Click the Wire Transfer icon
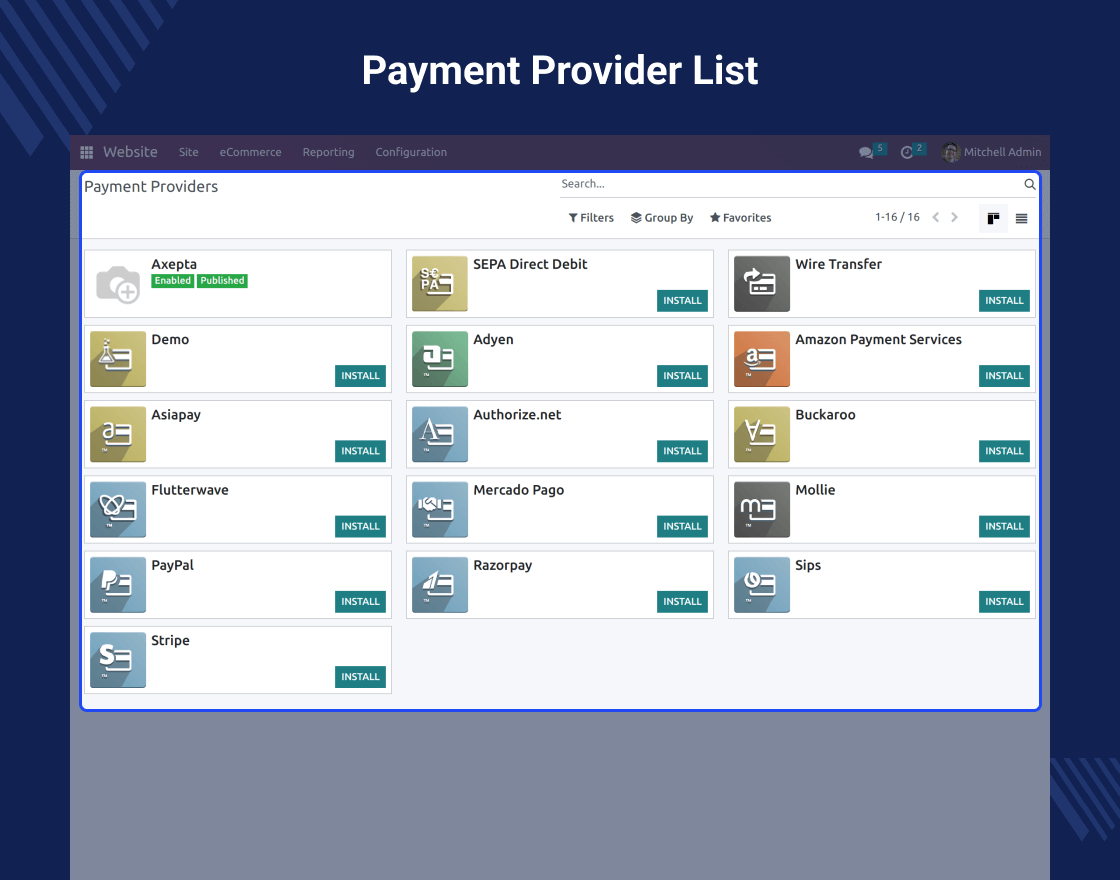Viewport: 1120px width, 880px height. [x=762, y=284]
